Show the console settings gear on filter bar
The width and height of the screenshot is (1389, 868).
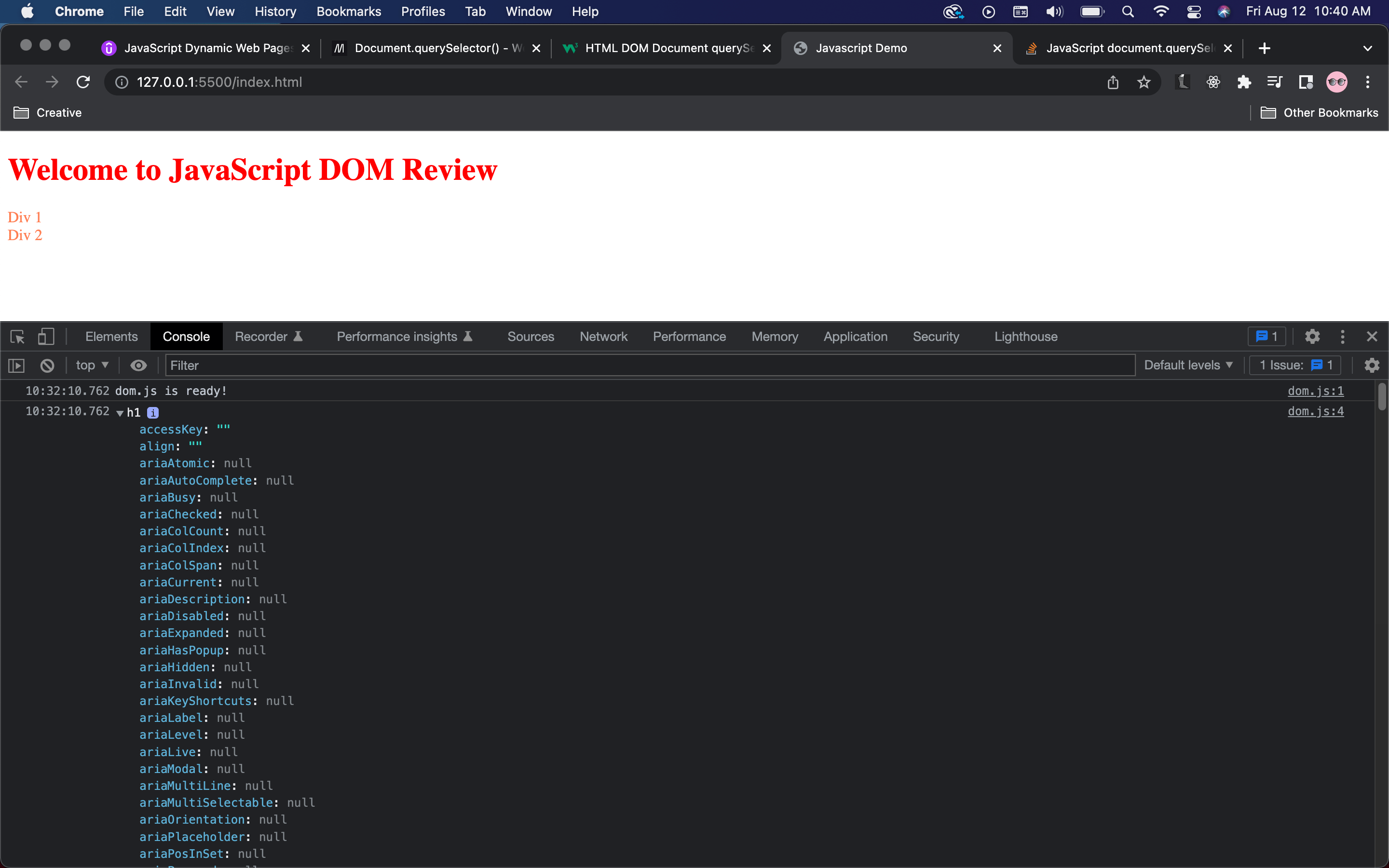tap(1372, 365)
